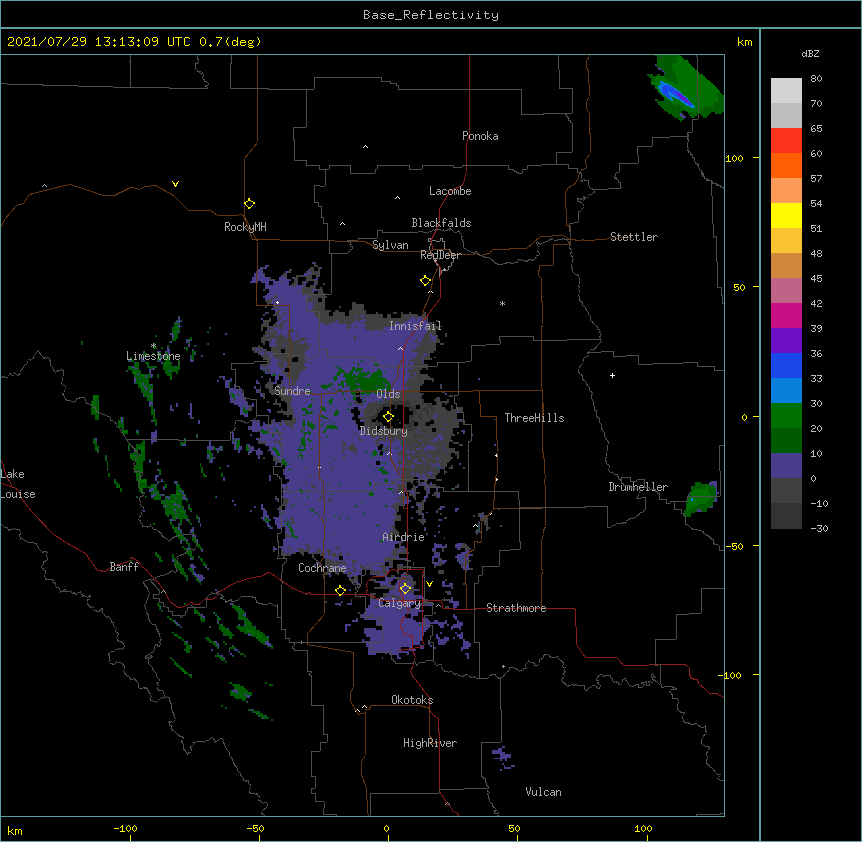
Task: Click the Base_Reflectivity title text
Action: point(431,15)
